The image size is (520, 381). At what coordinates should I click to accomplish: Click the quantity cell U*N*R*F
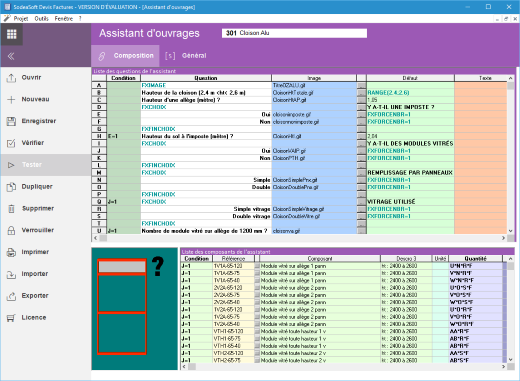coord(475,266)
